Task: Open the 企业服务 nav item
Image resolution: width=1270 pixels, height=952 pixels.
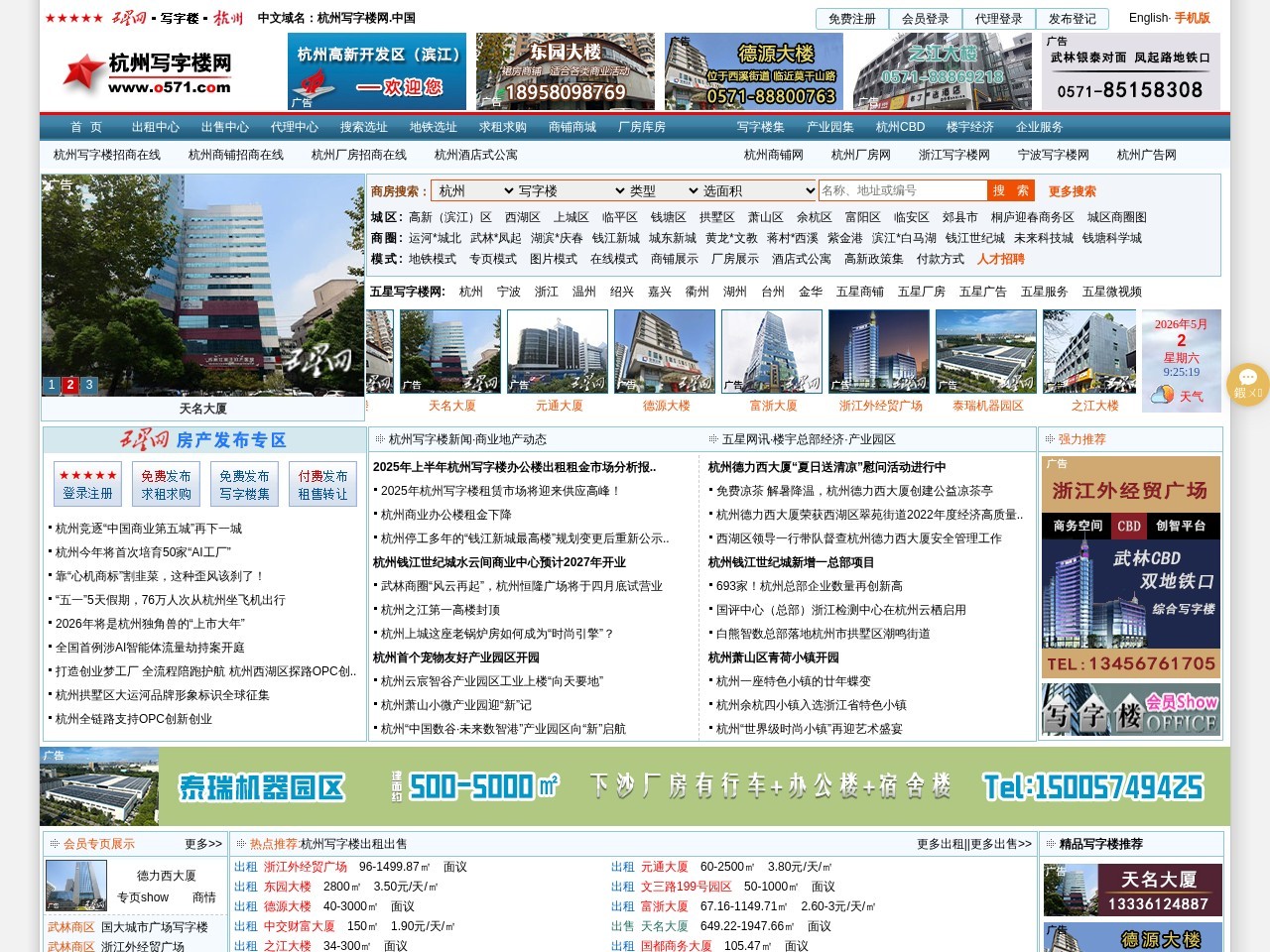Action: click(1039, 127)
